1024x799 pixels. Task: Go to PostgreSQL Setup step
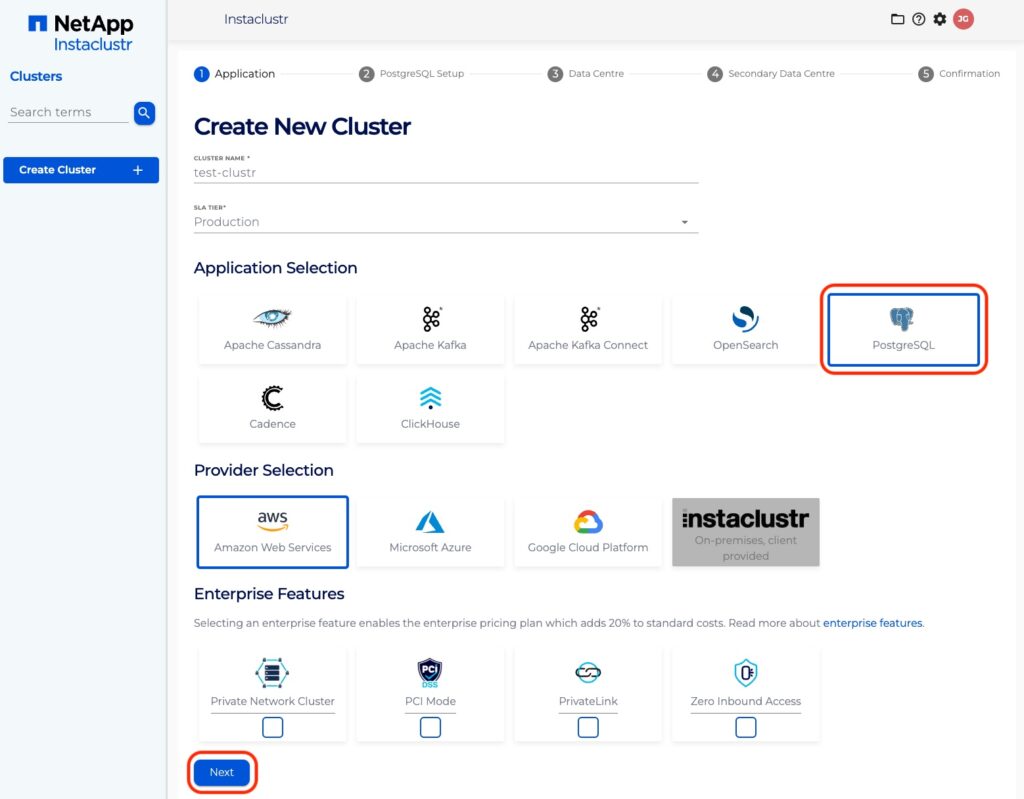411,74
